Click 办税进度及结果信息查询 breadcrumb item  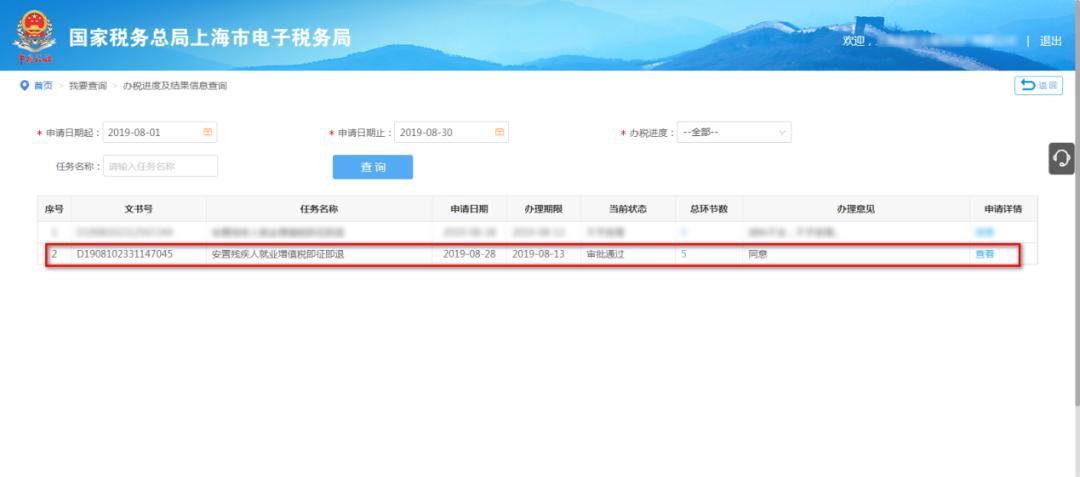click(x=175, y=86)
